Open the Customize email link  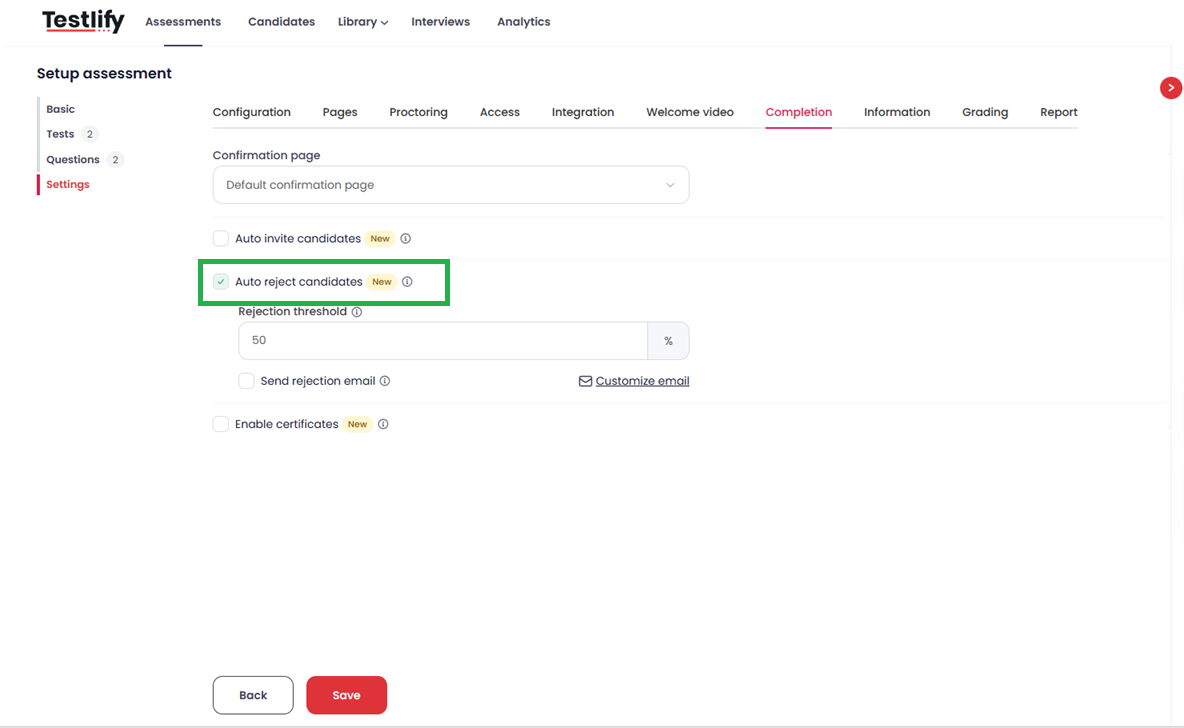pyautogui.click(x=642, y=381)
